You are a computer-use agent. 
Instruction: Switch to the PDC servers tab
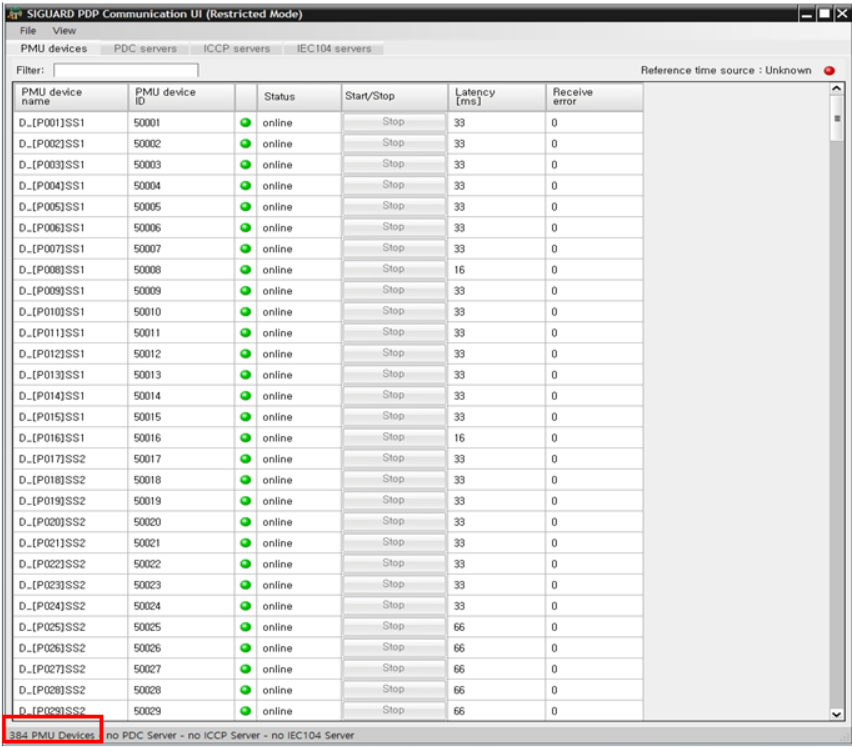point(145,48)
